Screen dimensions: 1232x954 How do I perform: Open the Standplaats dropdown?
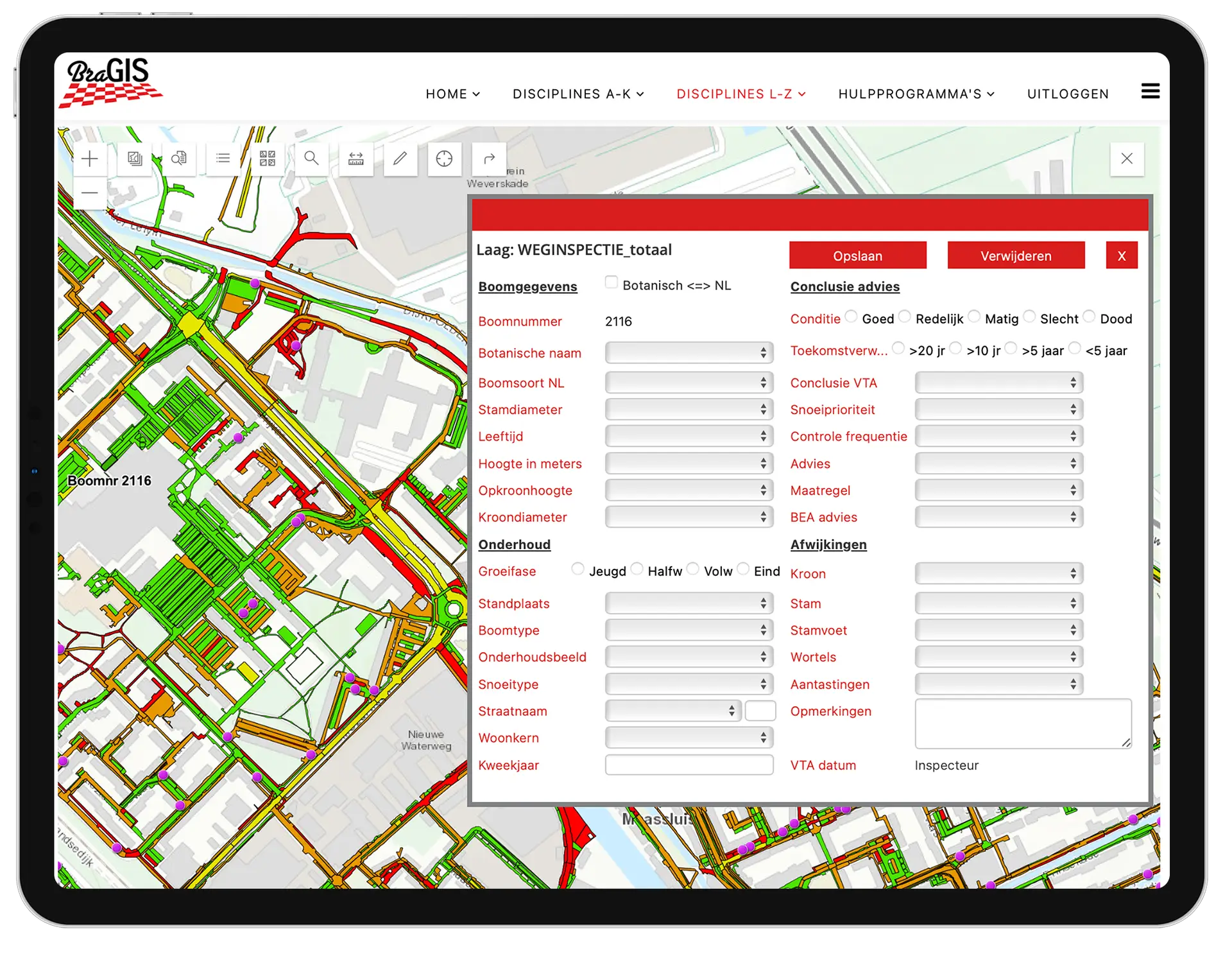pos(689,603)
